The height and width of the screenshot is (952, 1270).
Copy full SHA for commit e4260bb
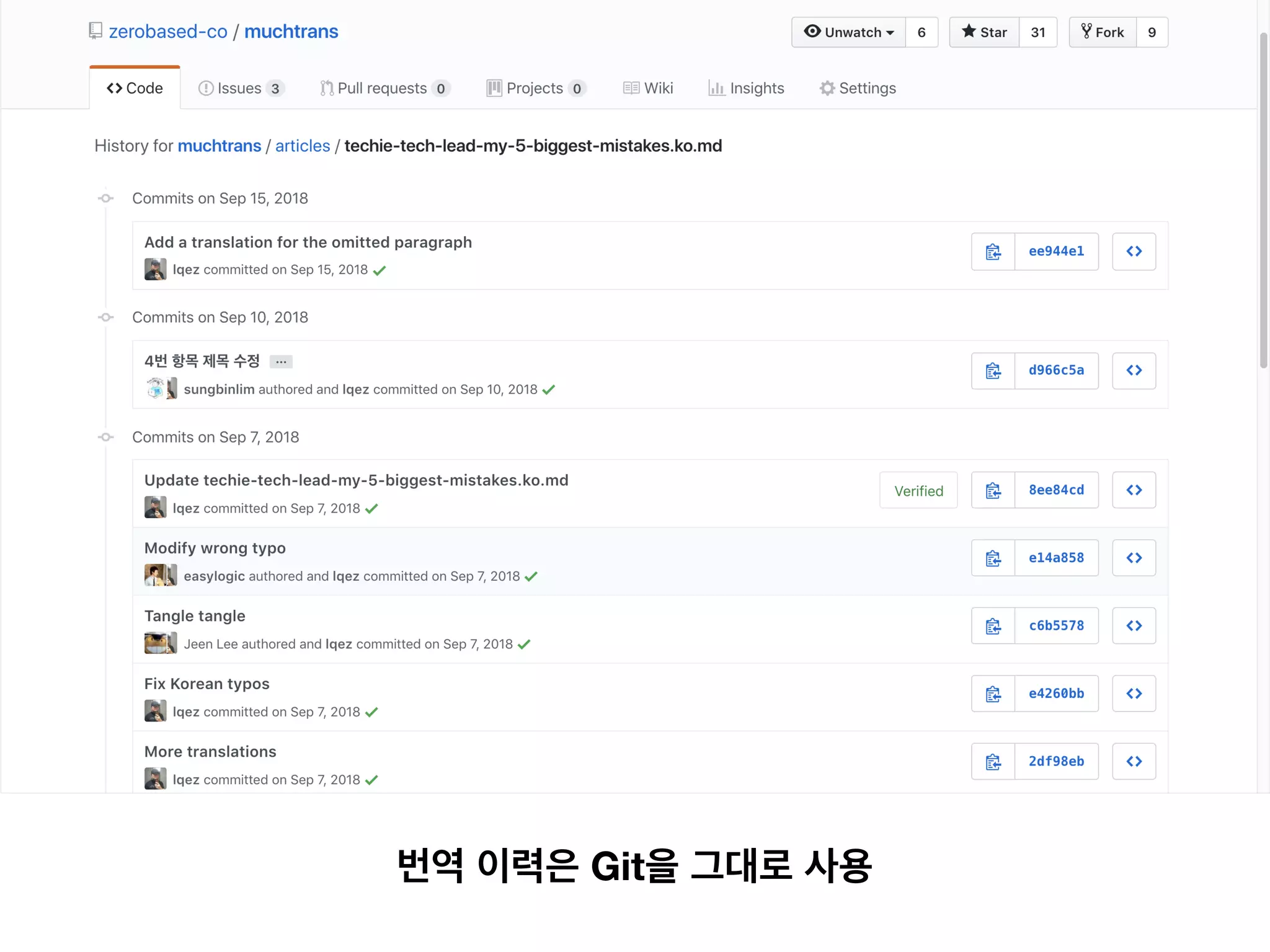[993, 694]
